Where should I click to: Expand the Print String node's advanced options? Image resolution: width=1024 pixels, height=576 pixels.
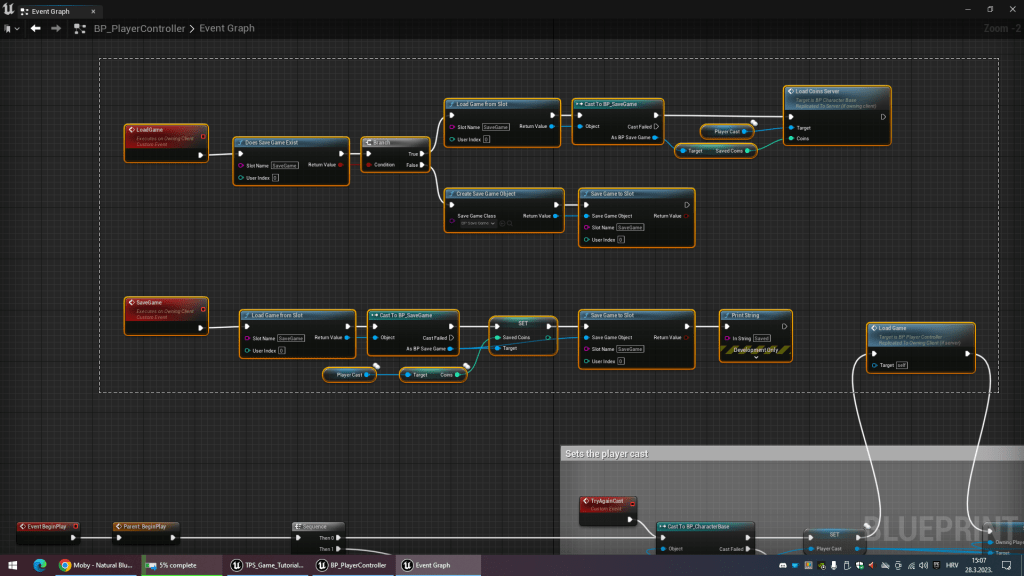[x=755, y=357]
